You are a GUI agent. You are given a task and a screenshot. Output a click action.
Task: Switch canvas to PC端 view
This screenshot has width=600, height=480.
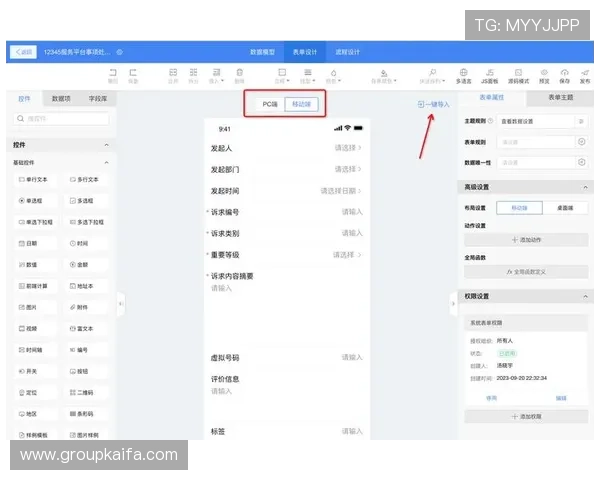click(270, 104)
